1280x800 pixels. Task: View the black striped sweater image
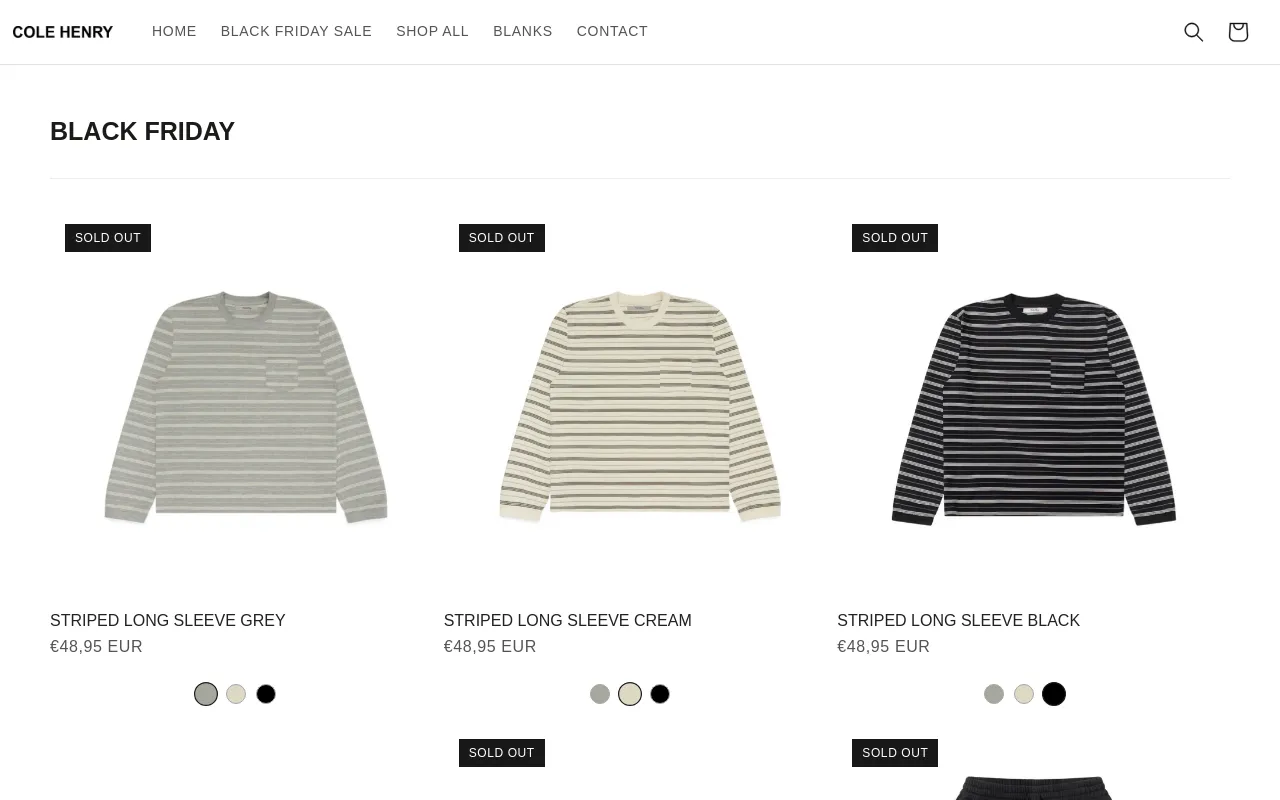1033,408
